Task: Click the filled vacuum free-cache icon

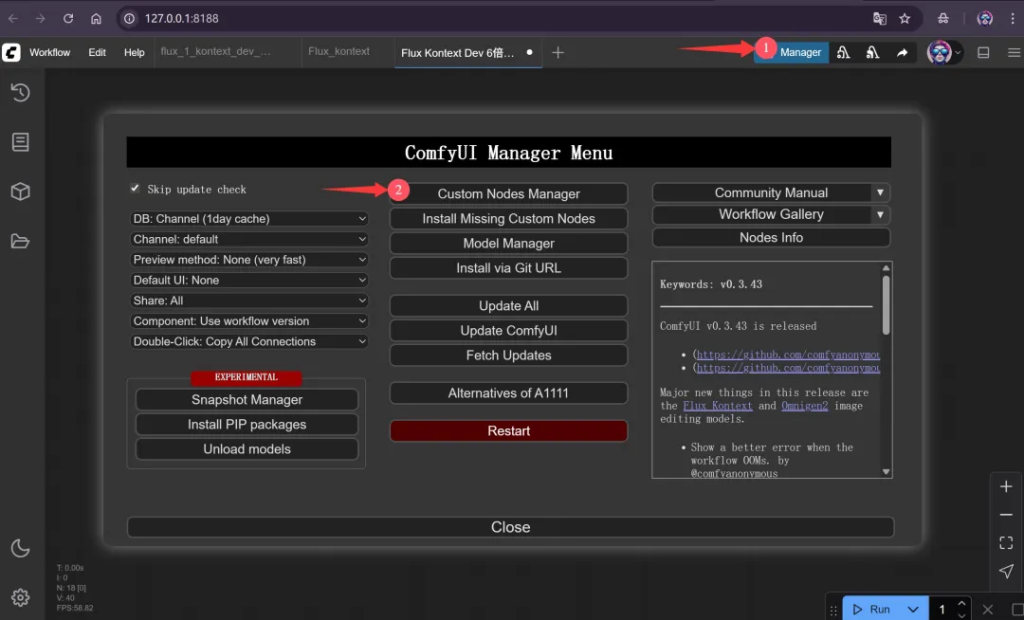Action: point(872,52)
